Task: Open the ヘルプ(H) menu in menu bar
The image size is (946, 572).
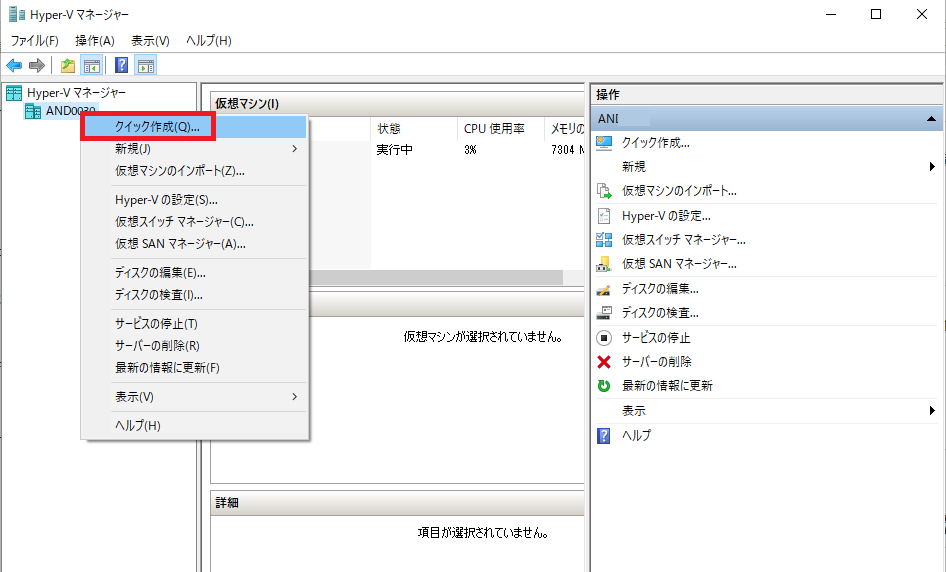Action: point(209,40)
